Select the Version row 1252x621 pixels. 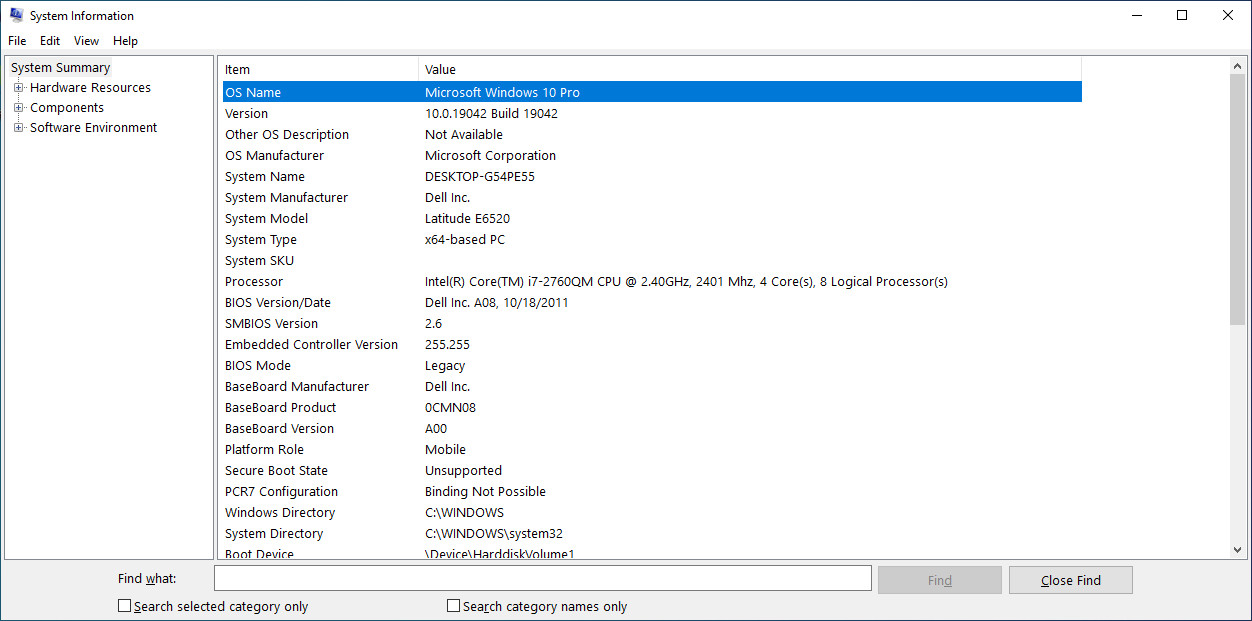(x=652, y=113)
